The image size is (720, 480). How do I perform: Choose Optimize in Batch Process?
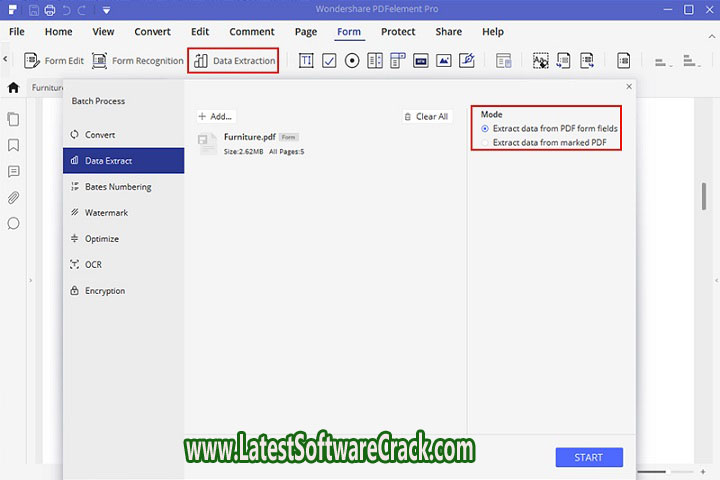pos(124,238)
